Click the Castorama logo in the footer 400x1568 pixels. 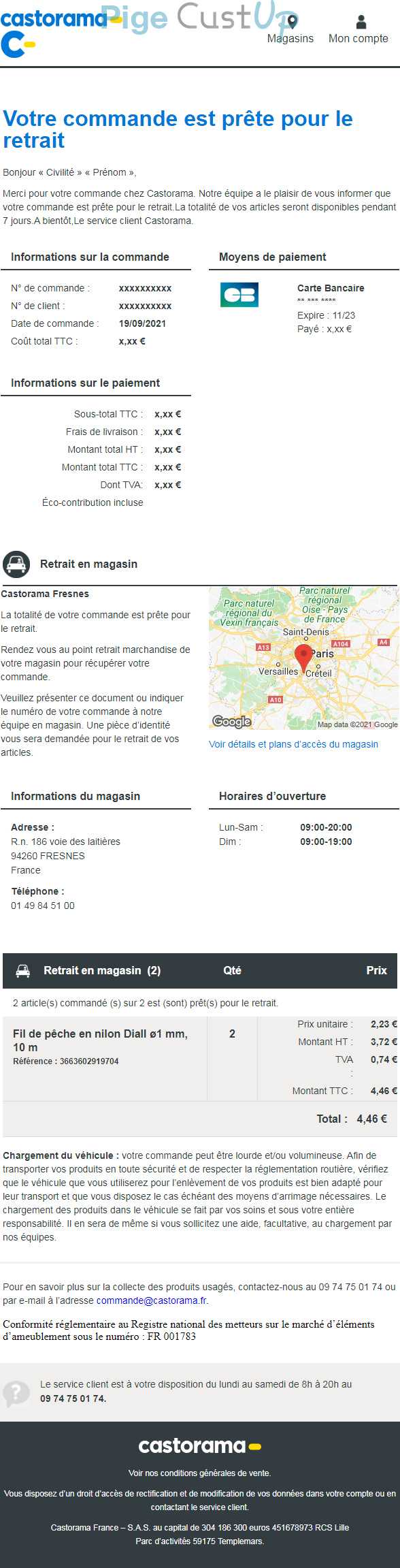[199, 1446]
